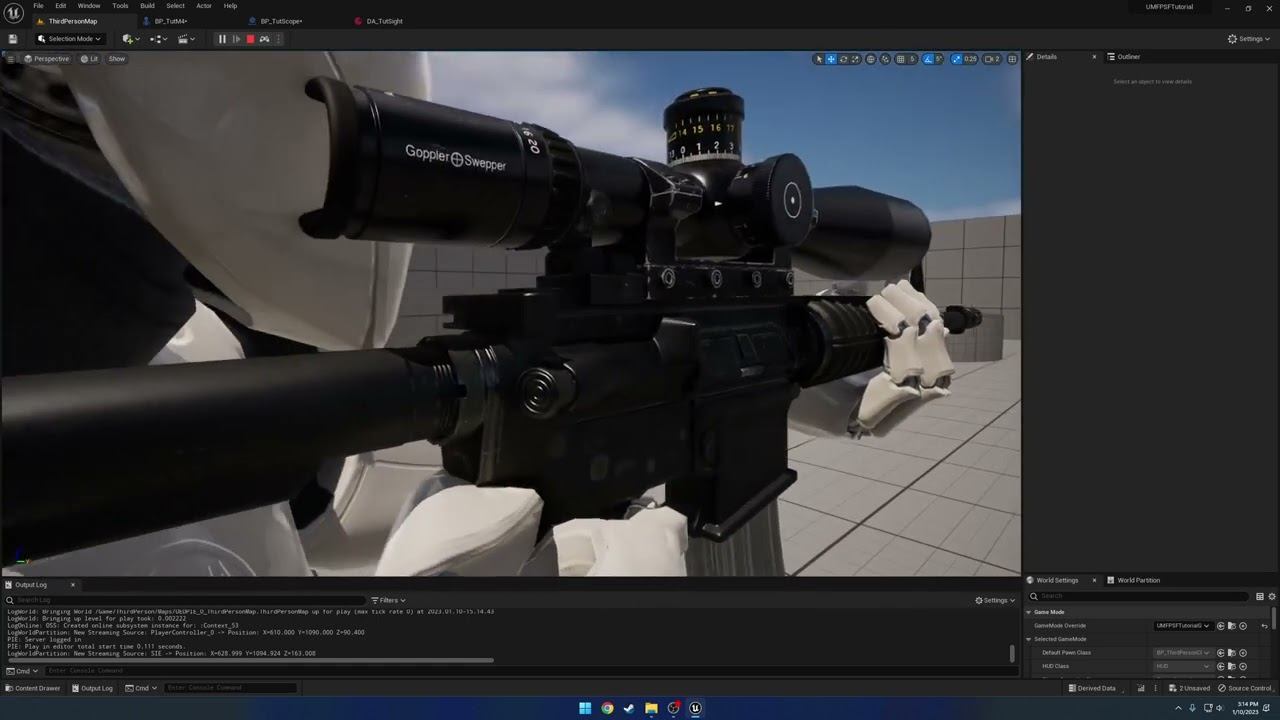Viewport: 1280px width, 720px height.
Task: Open grid snap size value 5
Action: pyautogui.click(x=912, y=59)
